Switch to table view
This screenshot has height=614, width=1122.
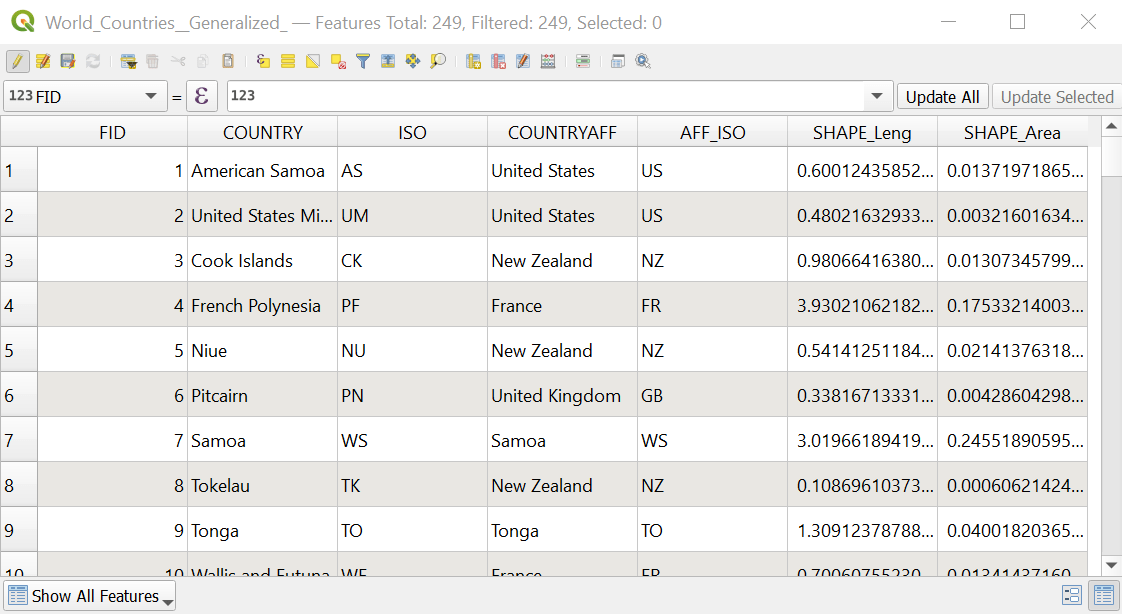(x=1104, y=595)
